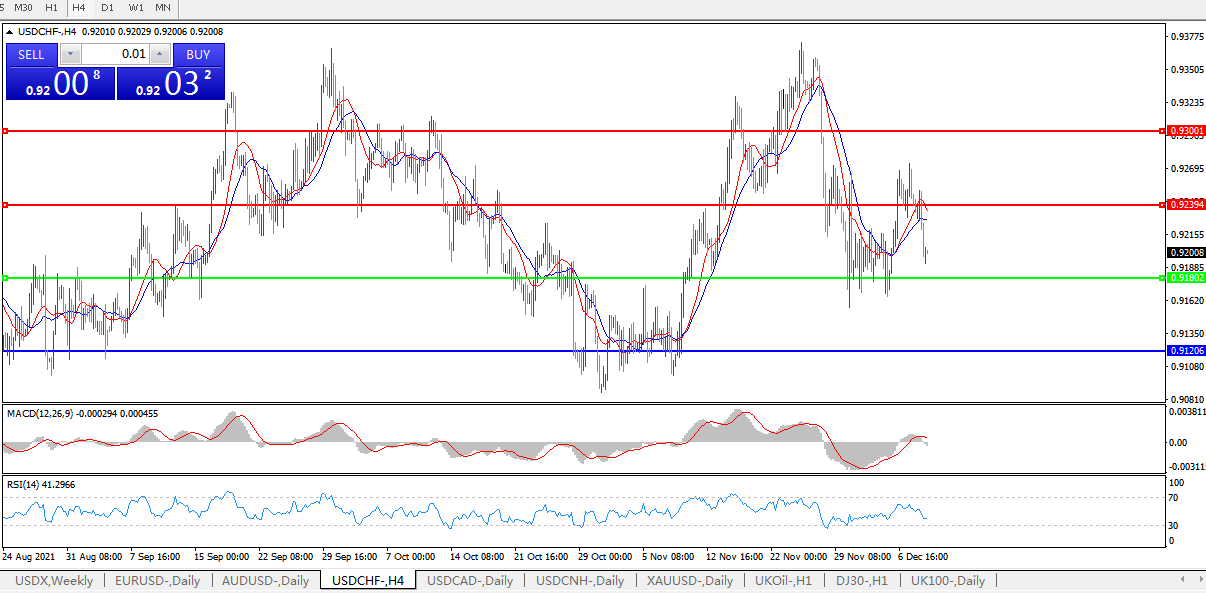Decrease lot volume with the down arrow
Screen dimensions: 1206x593
[x=70, y=55]
